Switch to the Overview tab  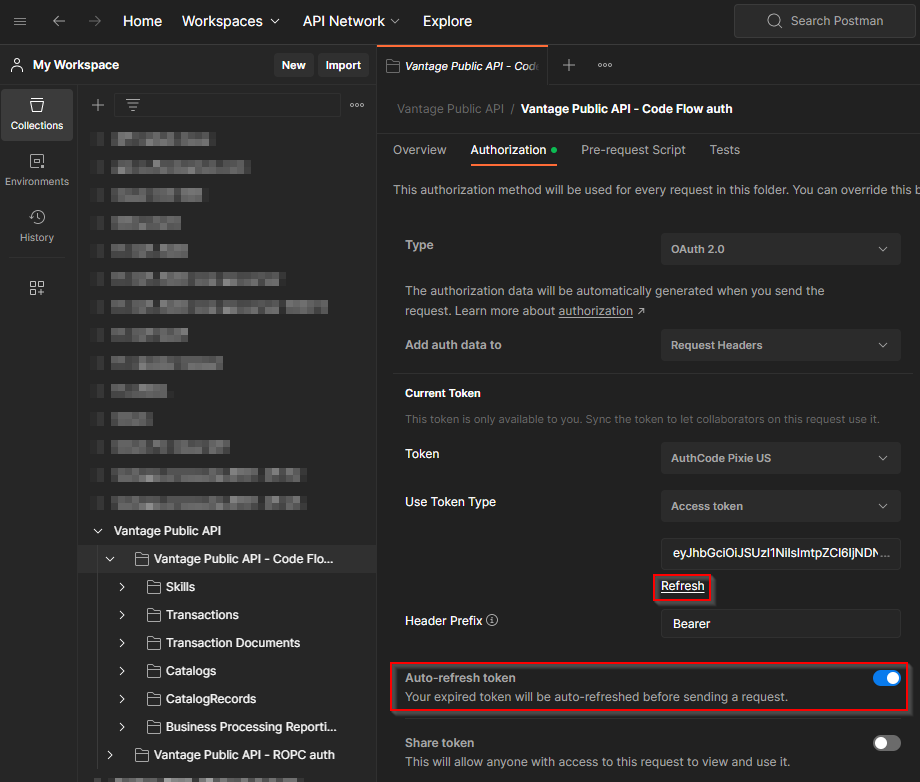click(419, 150)
